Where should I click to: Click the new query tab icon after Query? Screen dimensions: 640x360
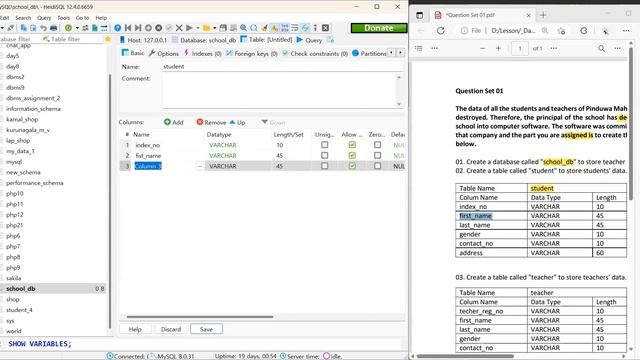click(x=330, y=40)
